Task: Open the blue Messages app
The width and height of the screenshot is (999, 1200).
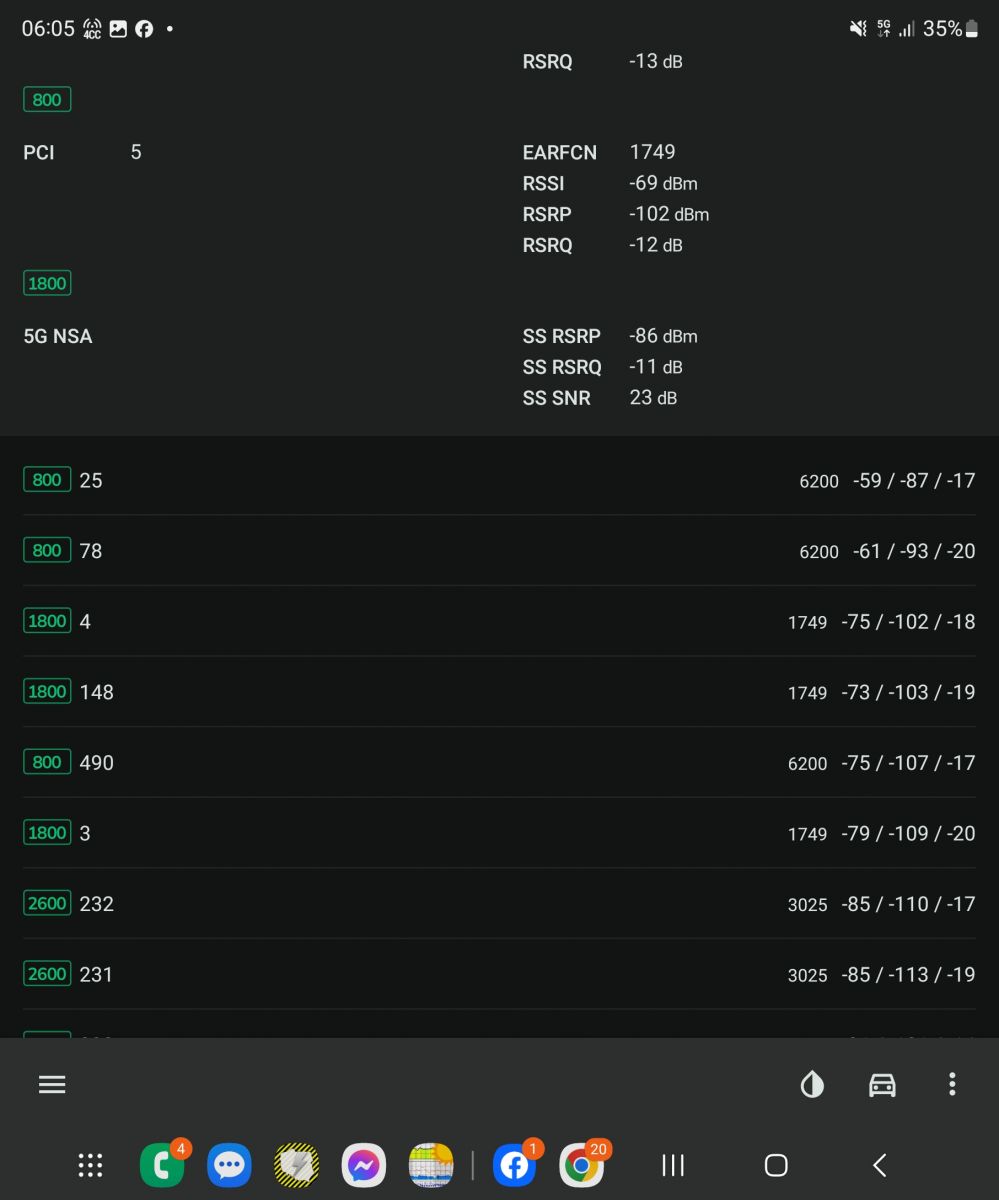Action: (x=229, y=1165)
